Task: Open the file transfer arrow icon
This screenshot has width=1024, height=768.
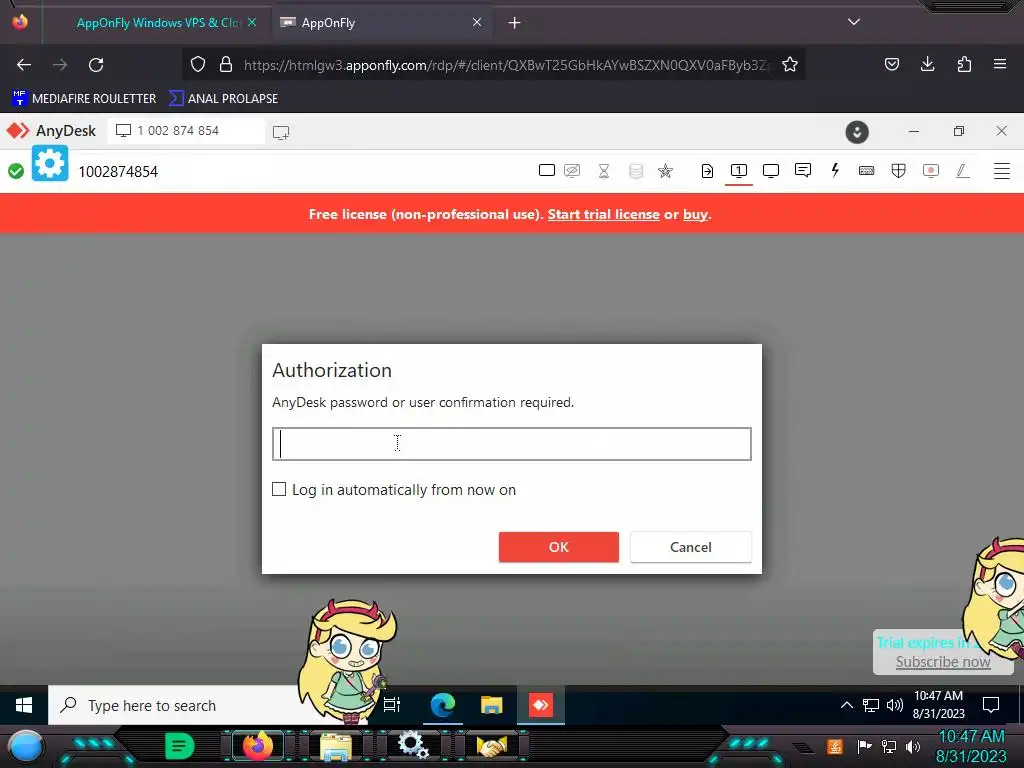Action: (707, 171)
